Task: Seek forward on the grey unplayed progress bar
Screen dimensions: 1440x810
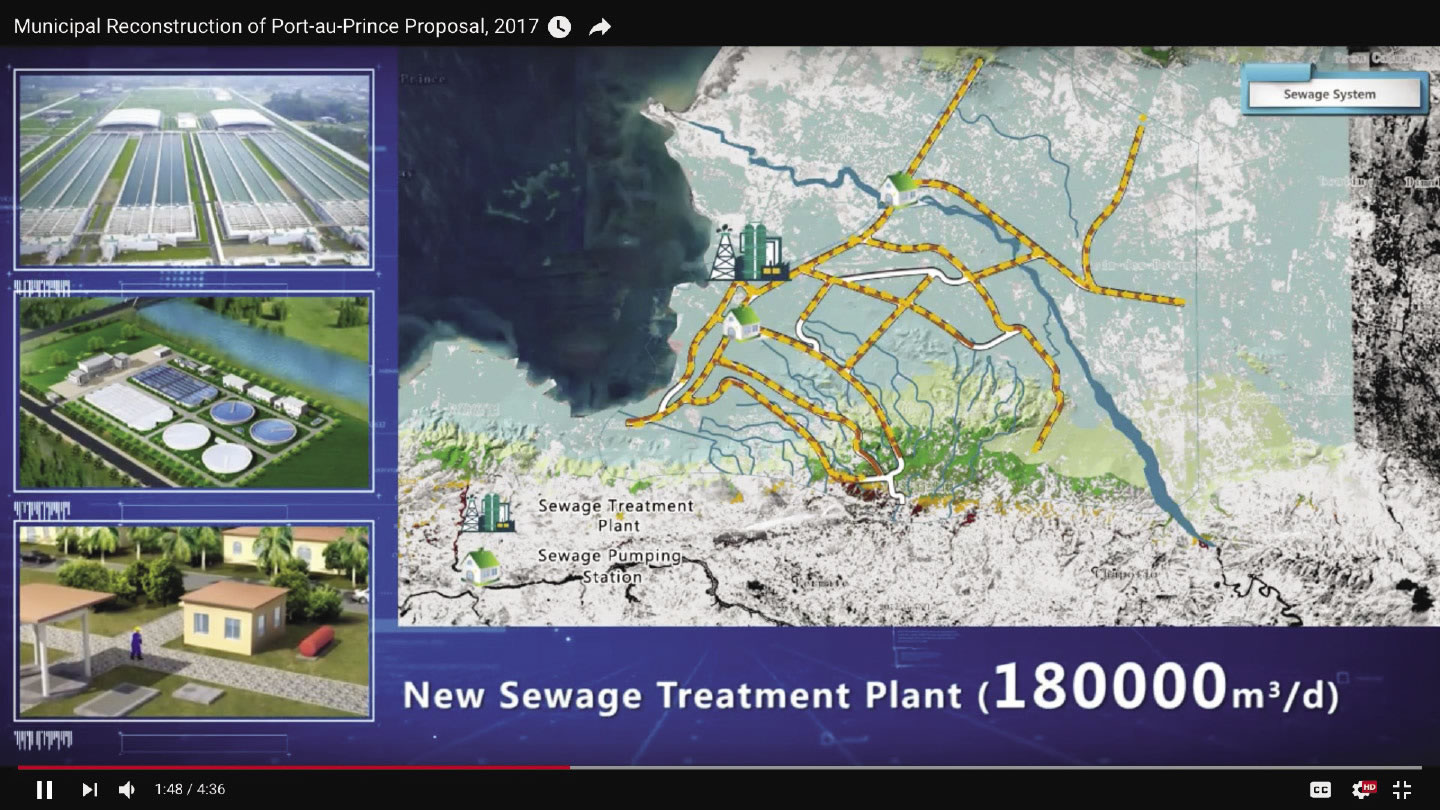Action: [1000, 767]
